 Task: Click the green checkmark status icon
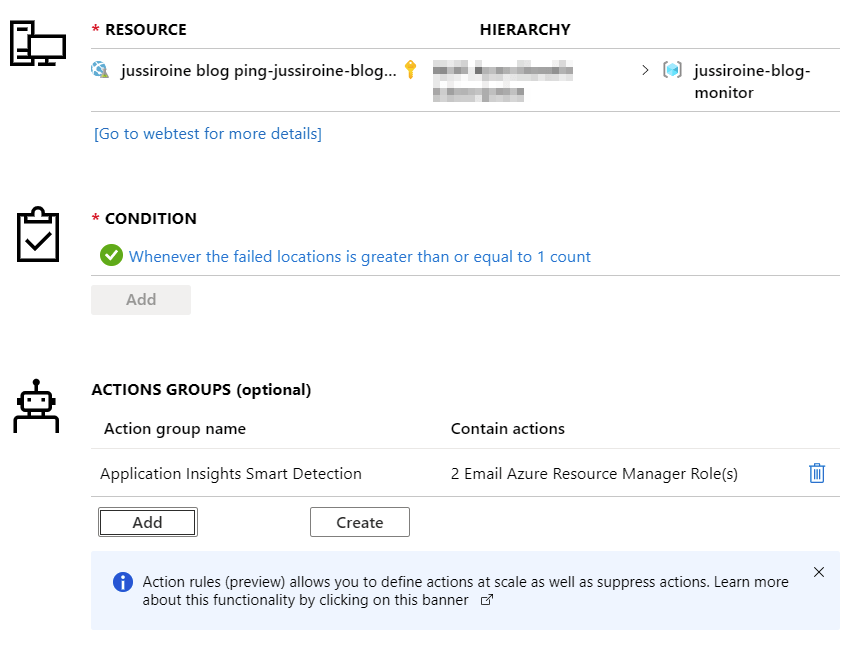[x=111, y=255]
